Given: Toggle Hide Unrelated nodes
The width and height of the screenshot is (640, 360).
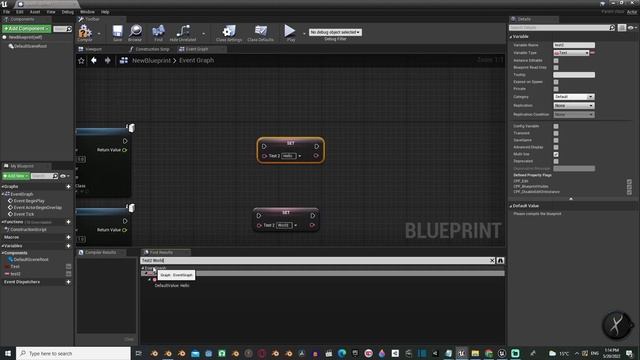Looking at the screenshot, I should coord(182,33).
